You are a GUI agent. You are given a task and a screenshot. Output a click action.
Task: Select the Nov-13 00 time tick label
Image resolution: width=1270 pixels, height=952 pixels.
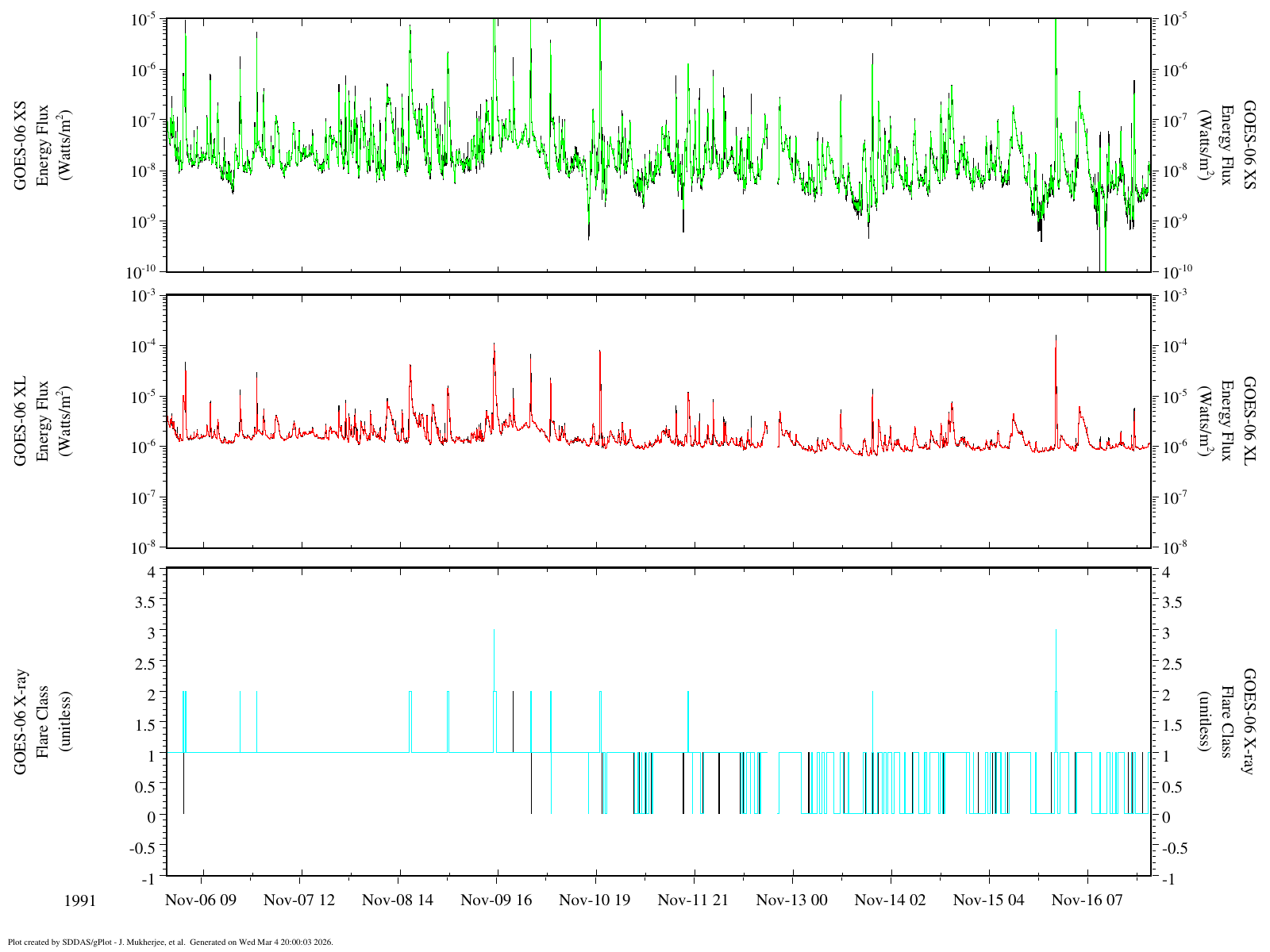tap(792, 900)
